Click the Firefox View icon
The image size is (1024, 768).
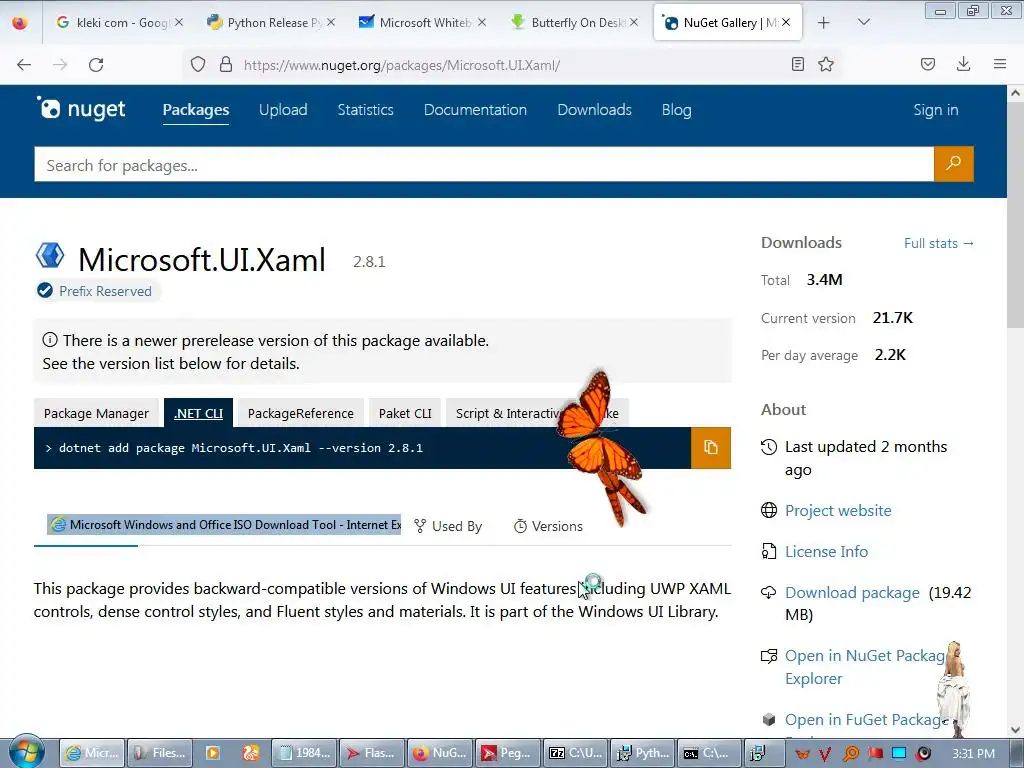coord(20,22)
